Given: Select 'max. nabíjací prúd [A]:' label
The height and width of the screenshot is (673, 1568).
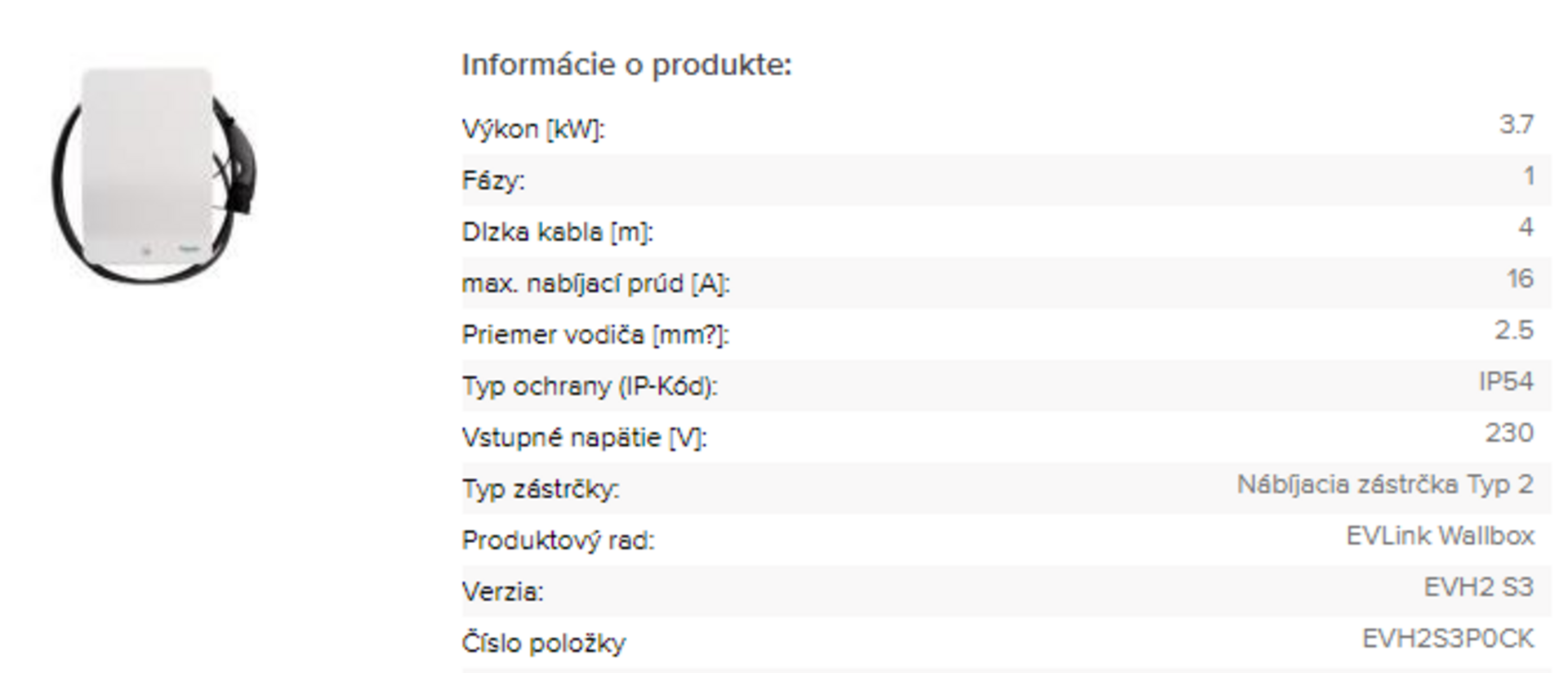Looking at the screenshot, I should 596,283.
